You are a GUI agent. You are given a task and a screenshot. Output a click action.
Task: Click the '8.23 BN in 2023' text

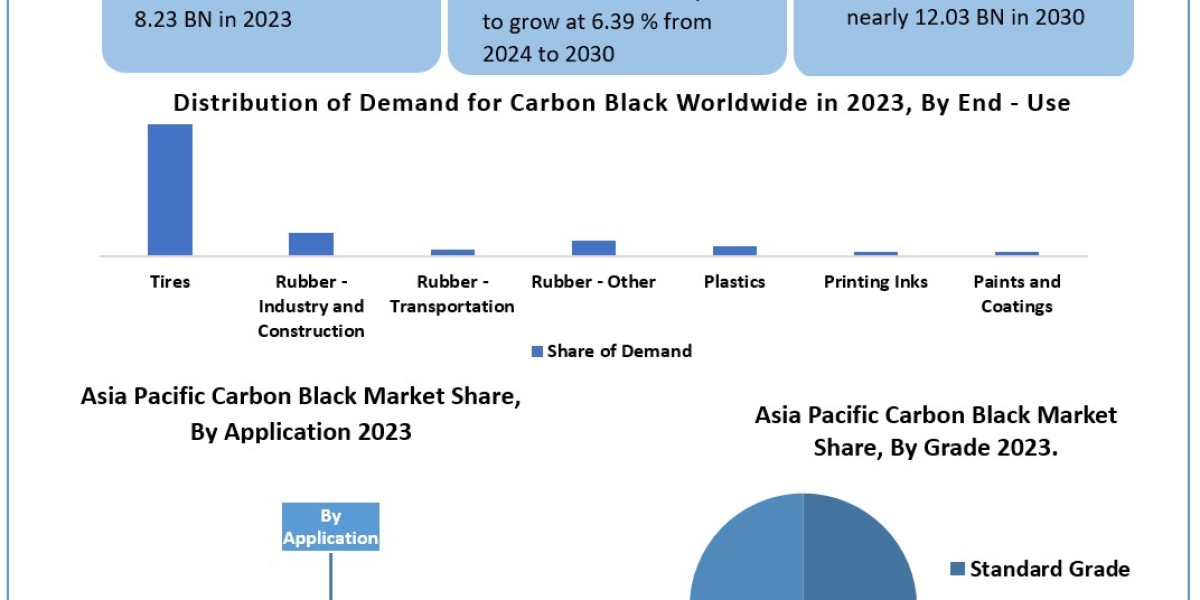(x=213, y=19)
